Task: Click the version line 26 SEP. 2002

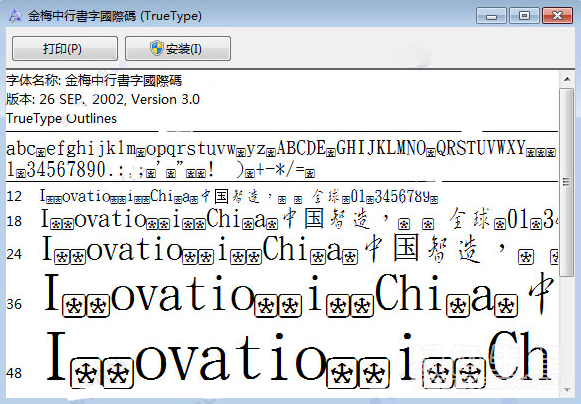Action: 103,99
